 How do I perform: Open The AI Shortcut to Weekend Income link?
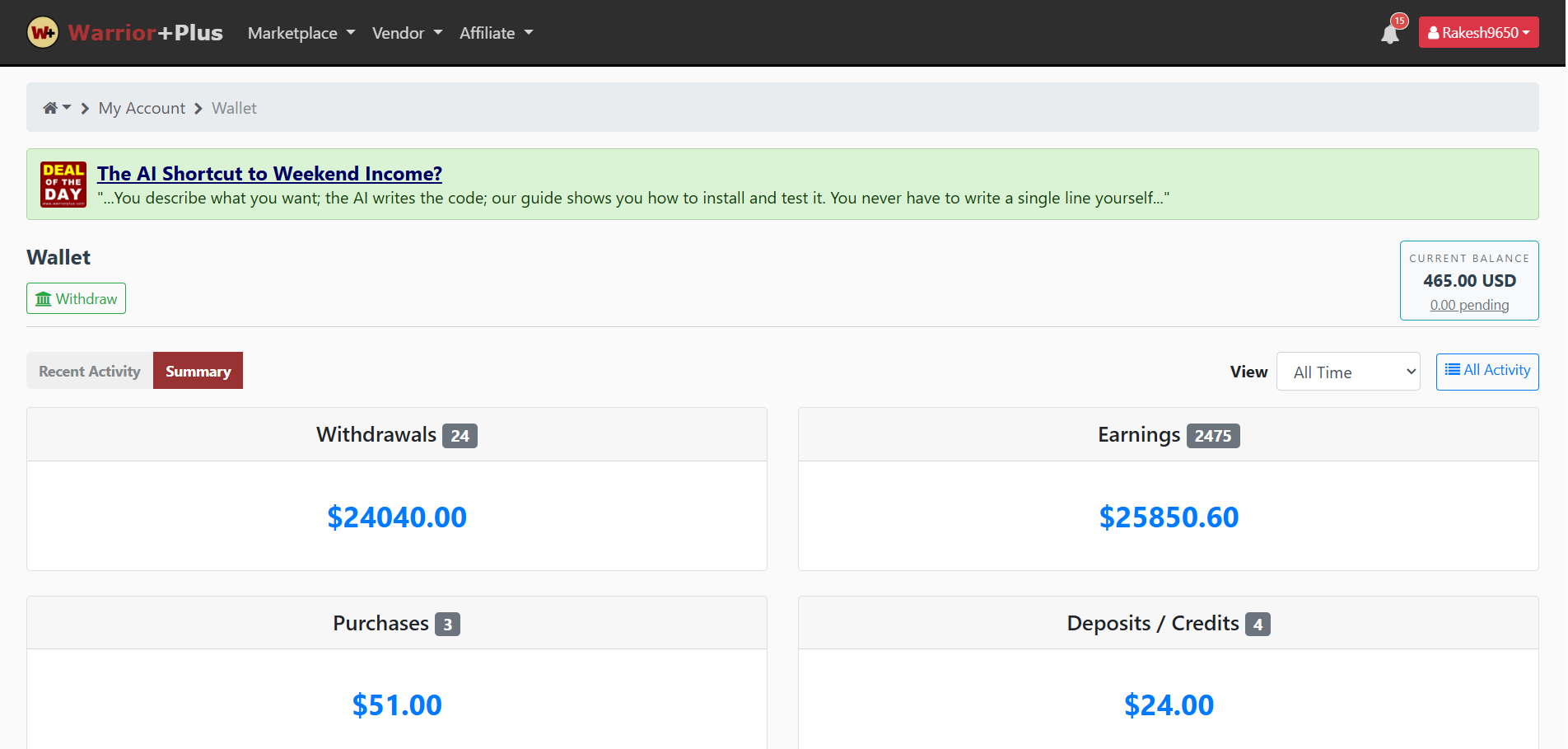click(269, 174)
